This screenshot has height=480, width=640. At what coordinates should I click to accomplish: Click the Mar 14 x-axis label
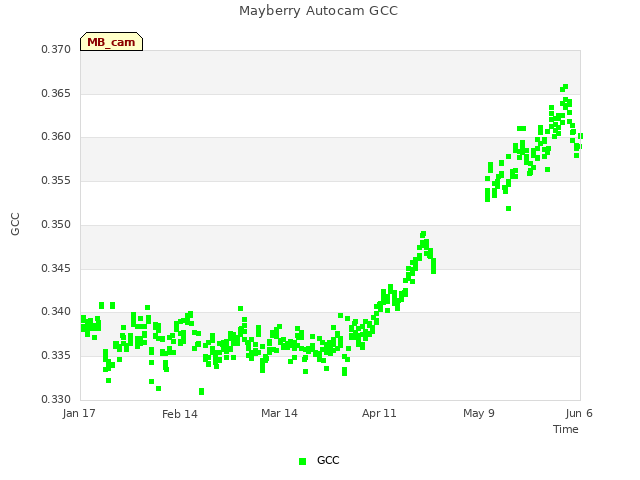[279, 413]
